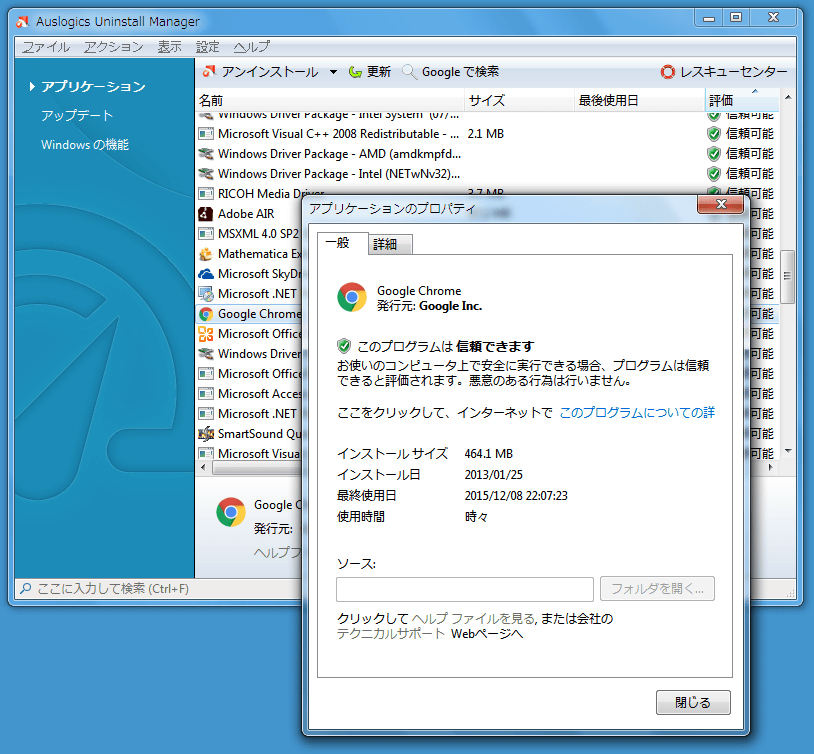Image resolution: width=814 pixels, height=754 pixels.
Task: Click the list scroll up arrow
Action: tap(788, 97)
